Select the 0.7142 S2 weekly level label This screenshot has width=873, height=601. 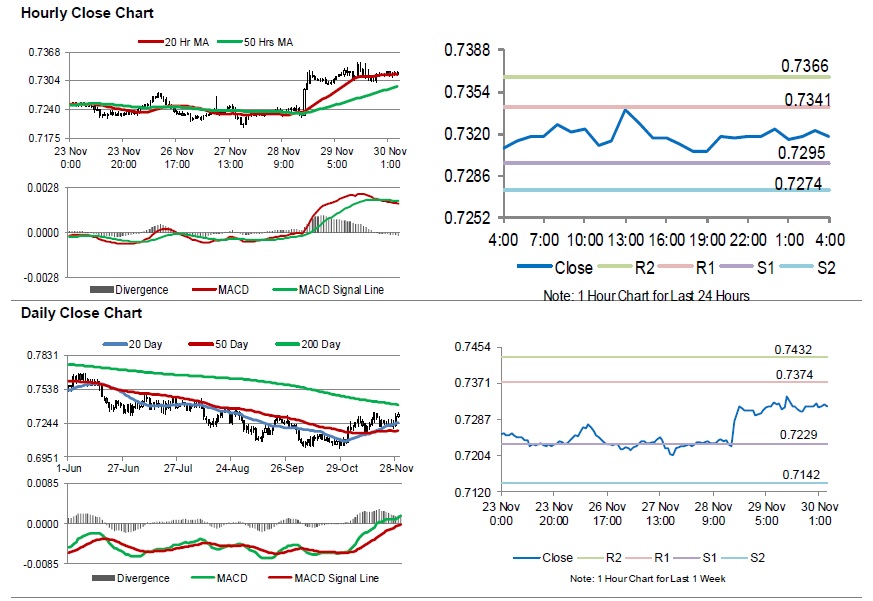coord(801,475)
